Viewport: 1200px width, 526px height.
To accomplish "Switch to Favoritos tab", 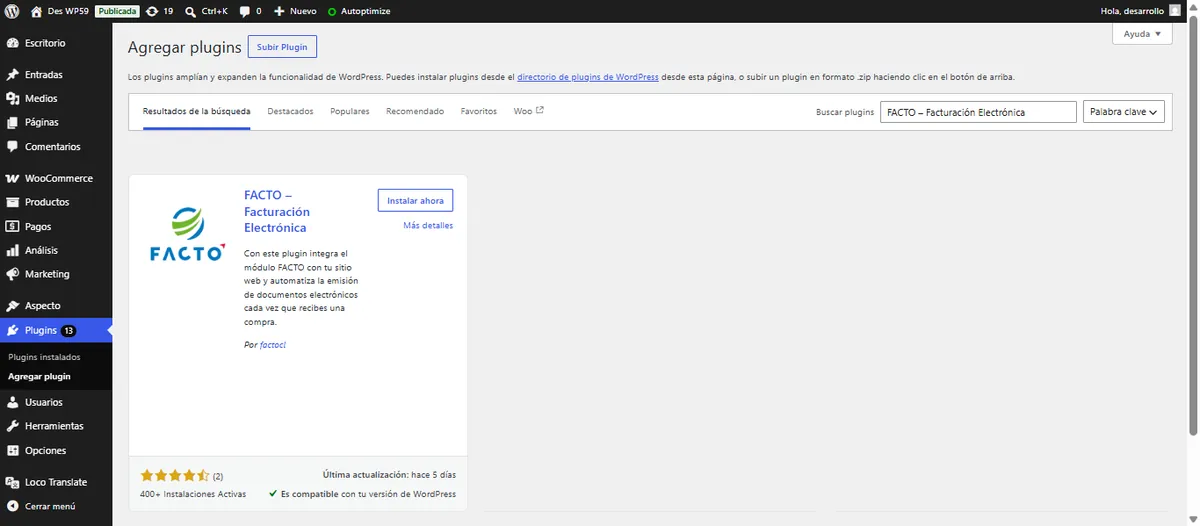I will (x=479, y=112).
